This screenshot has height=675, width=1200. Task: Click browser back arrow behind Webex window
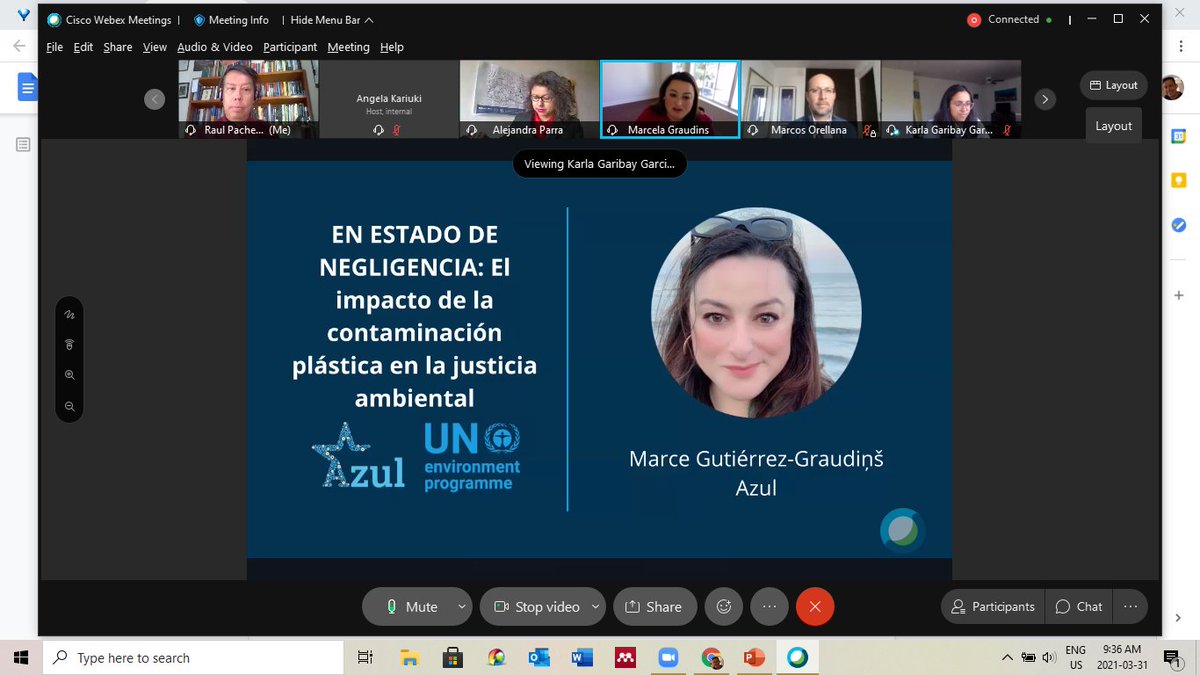click(19, 46)
